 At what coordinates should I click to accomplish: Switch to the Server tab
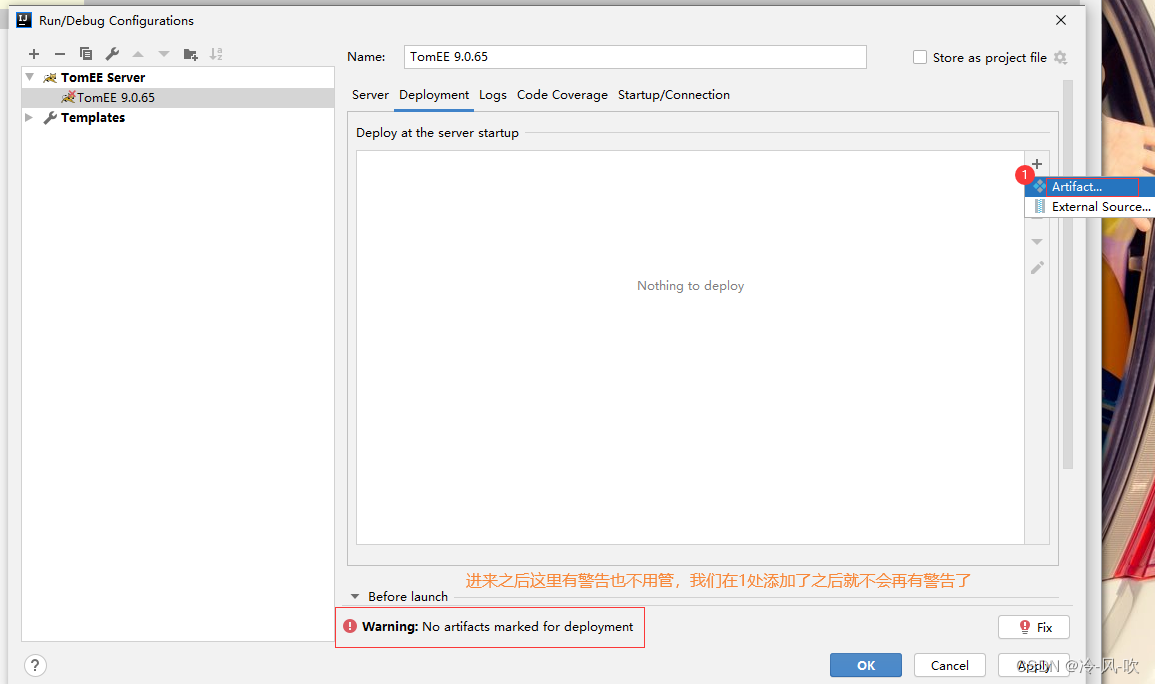pyautogui.click(x=370, y=95)
